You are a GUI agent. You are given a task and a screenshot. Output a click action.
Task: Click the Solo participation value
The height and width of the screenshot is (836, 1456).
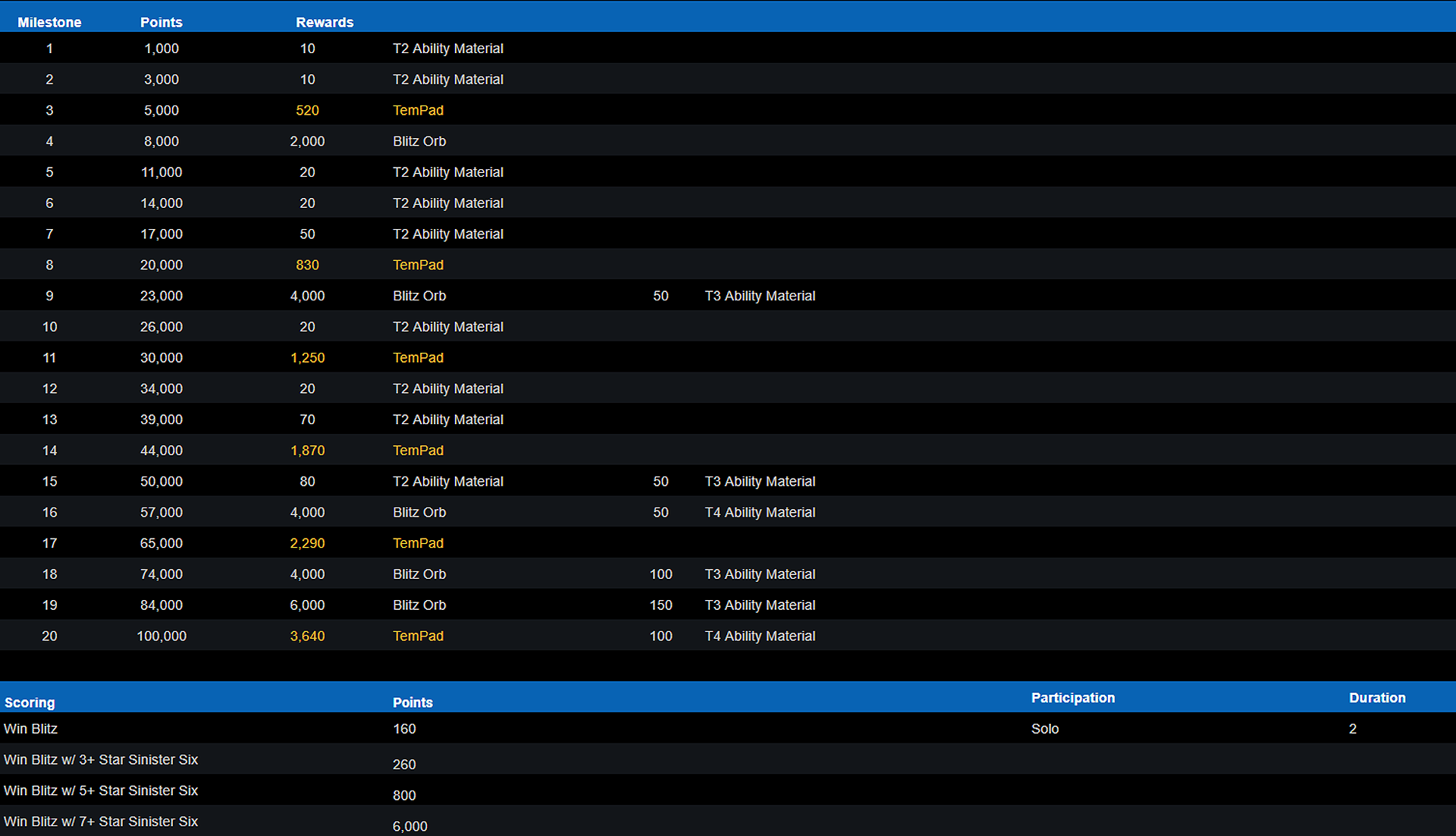point(1044,728)
